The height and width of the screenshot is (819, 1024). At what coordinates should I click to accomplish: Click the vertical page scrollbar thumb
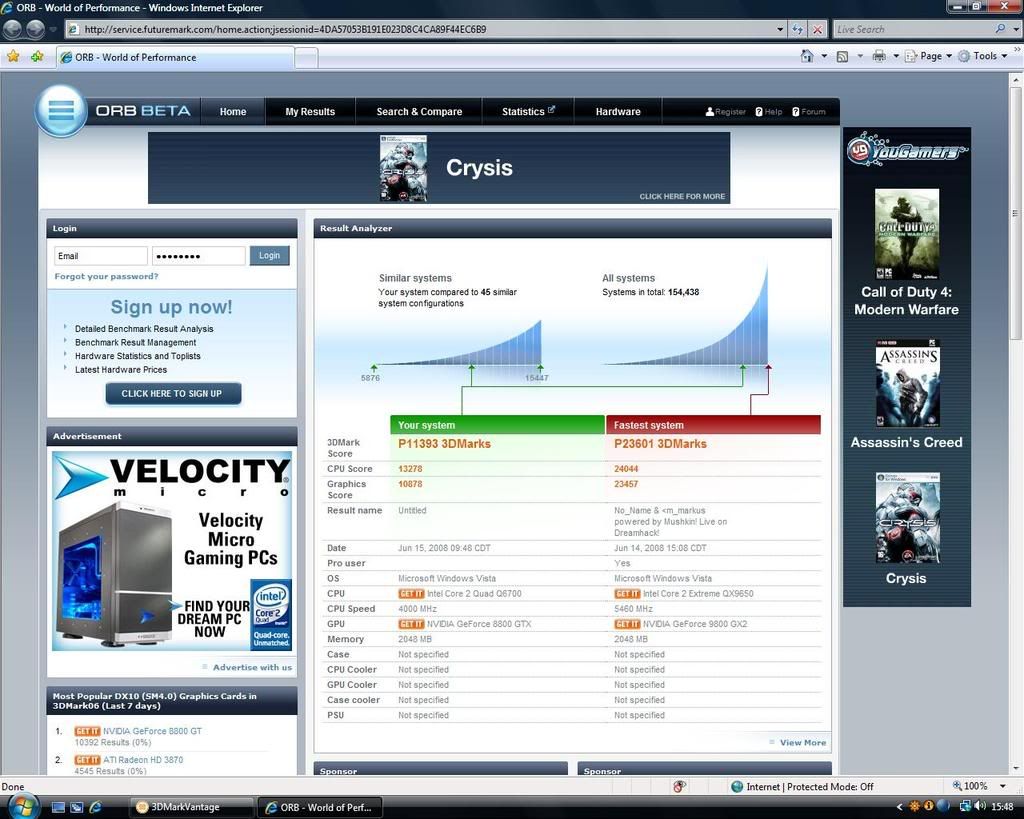click(1015, 212)
